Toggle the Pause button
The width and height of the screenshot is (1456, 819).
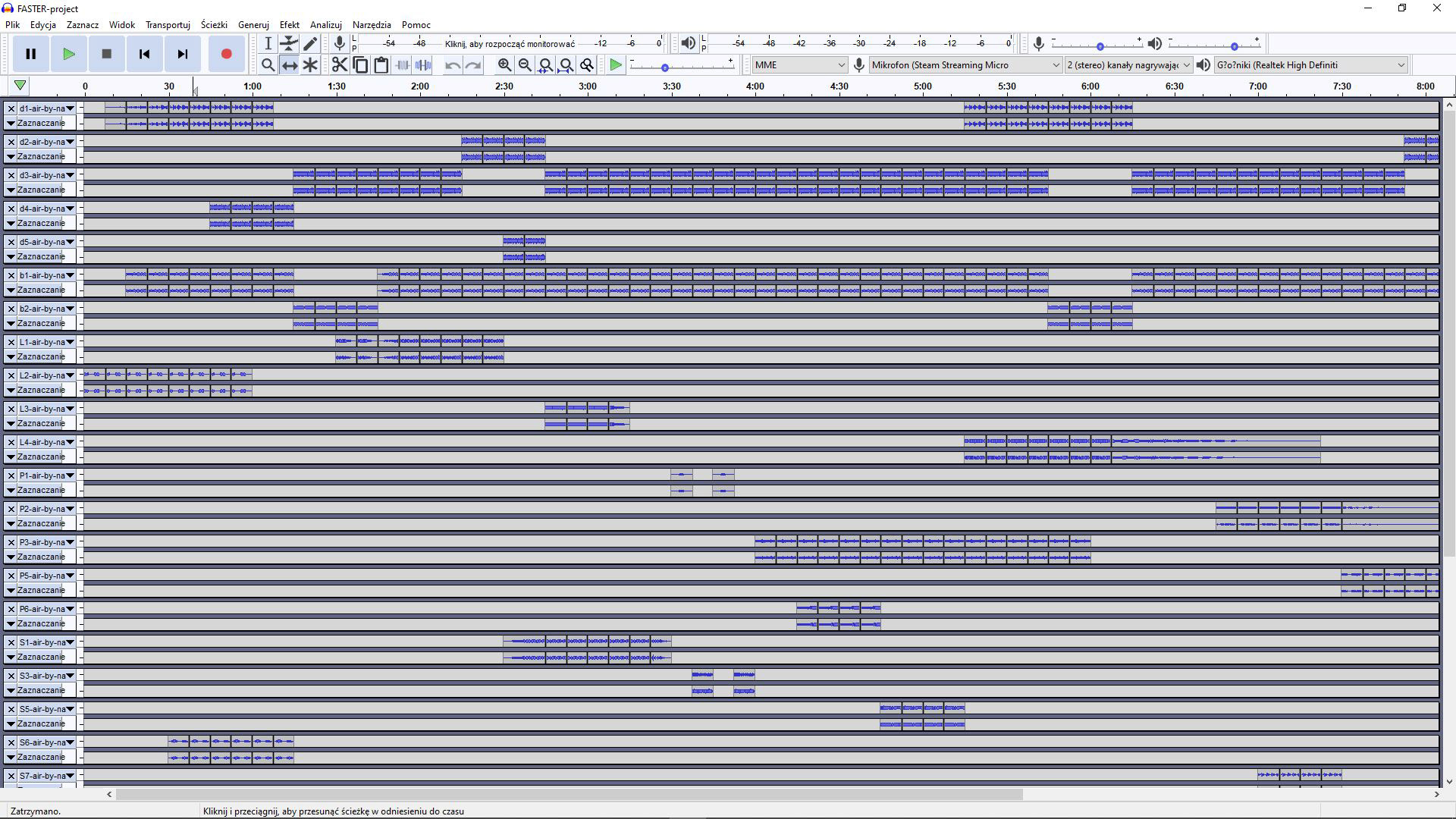click(30, 54)
